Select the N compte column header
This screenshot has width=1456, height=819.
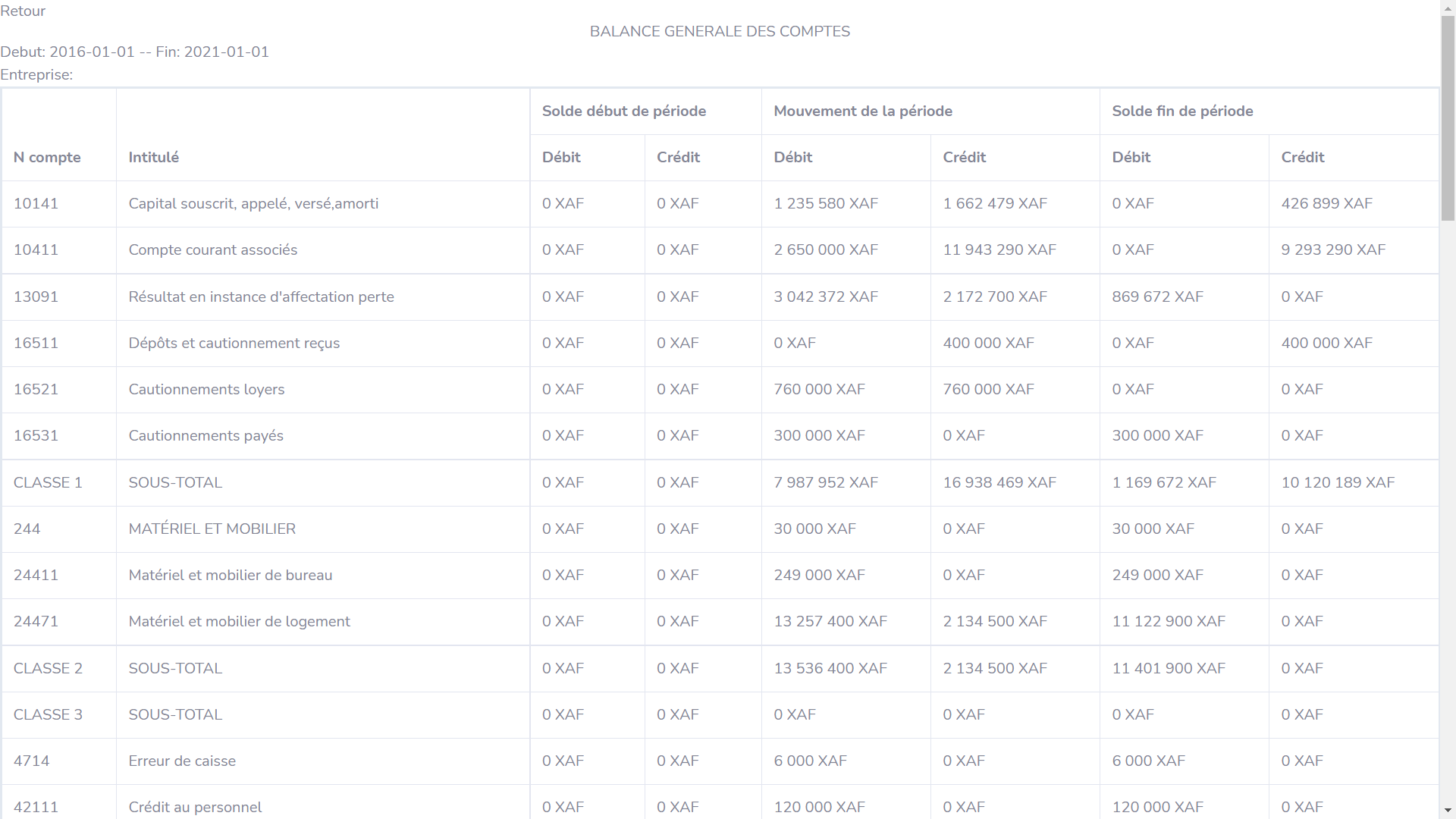click(47, 157)
